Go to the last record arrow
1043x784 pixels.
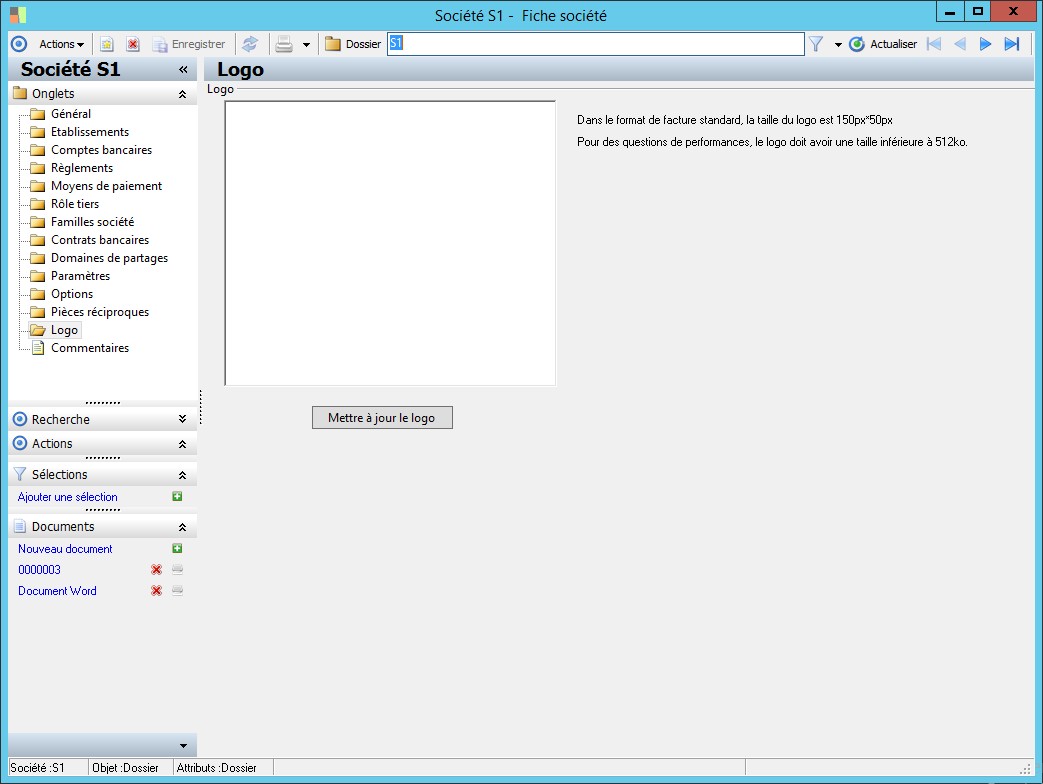[x=1012, y=44]
